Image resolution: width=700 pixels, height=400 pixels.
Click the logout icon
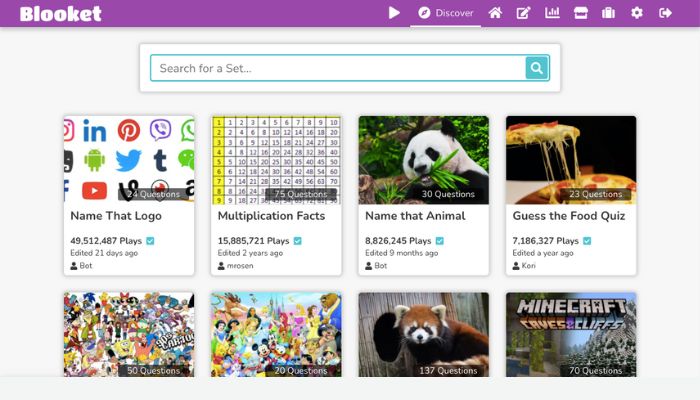pos(666,12)
